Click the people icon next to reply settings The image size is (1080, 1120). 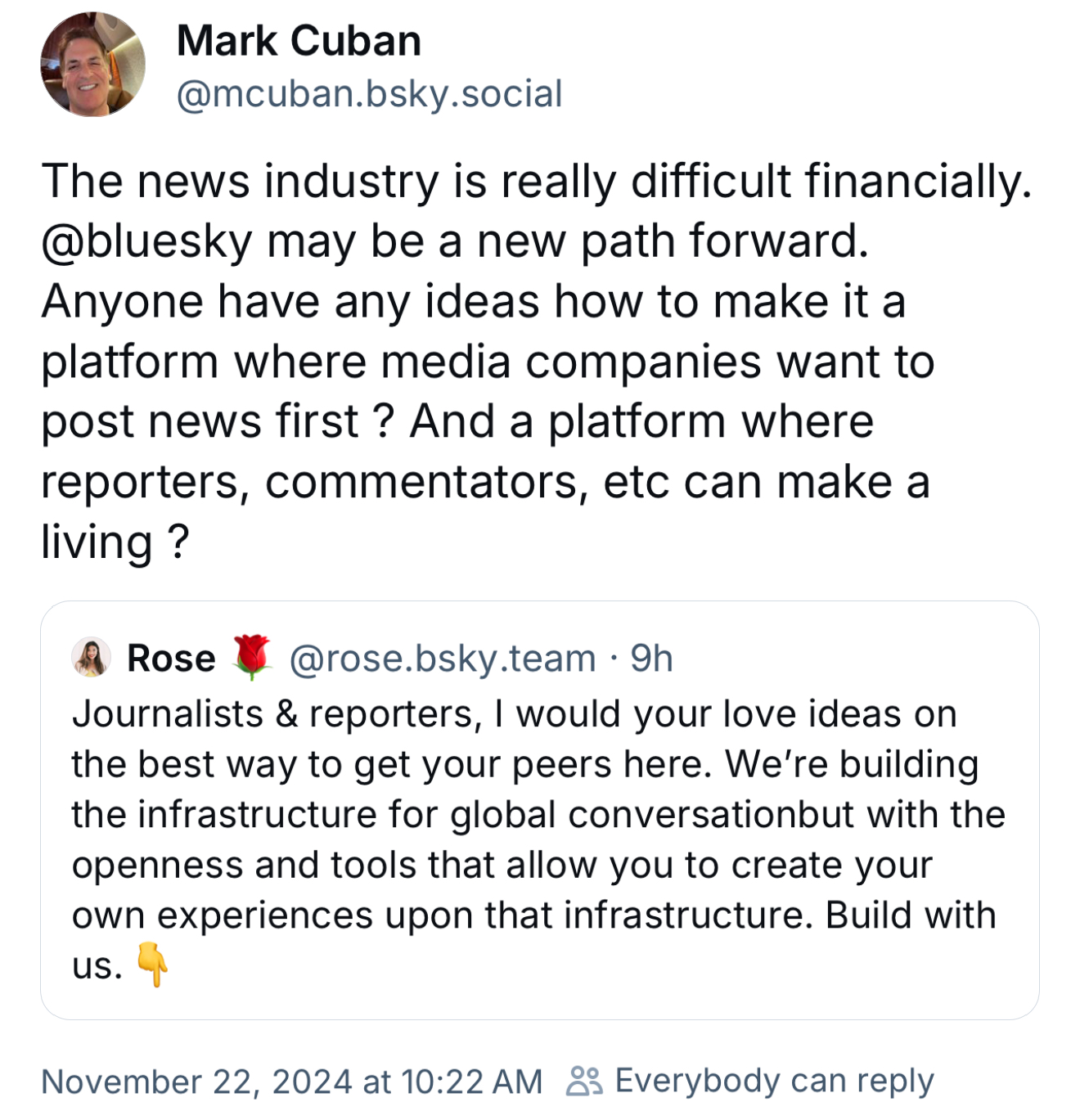(x=583, y=1080)
